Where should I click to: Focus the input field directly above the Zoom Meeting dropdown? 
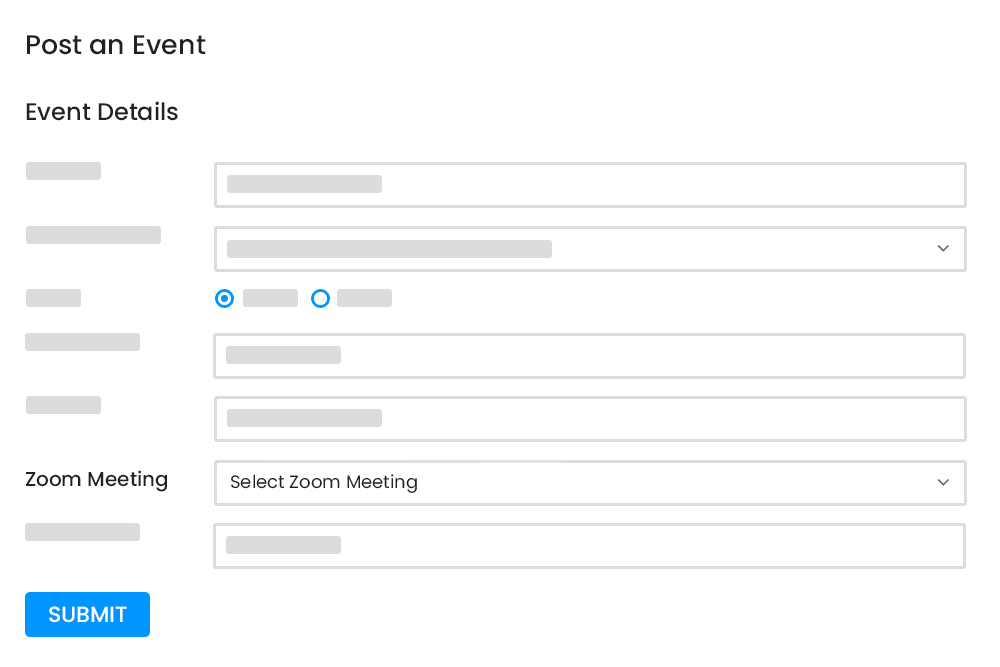tap(589, 419)
